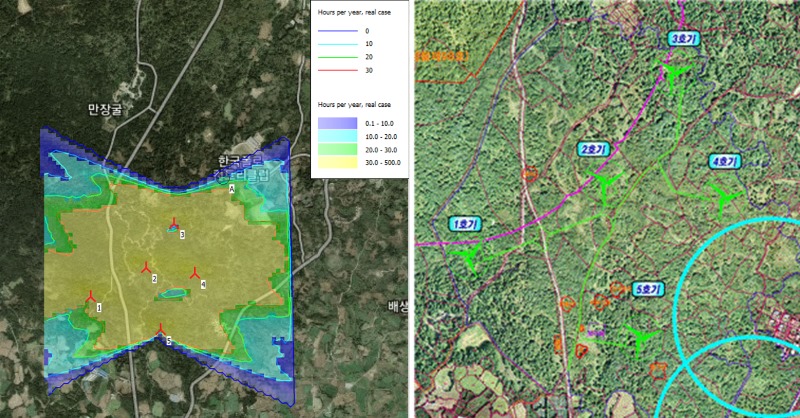Click legend value '20' next to green line

tap(369, 57)
